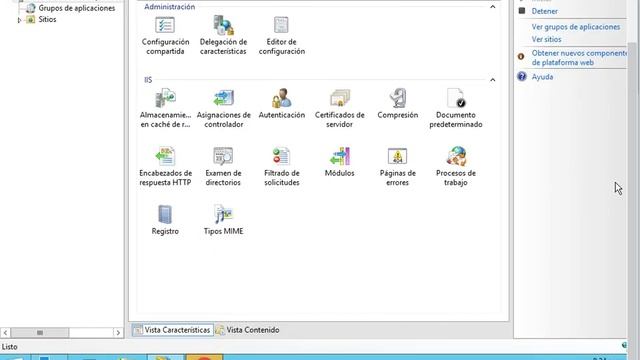Click the orange web platform components icon
The height and width of the screenshot is (360, 640).
pyautogui.click(x=521, y=57)
